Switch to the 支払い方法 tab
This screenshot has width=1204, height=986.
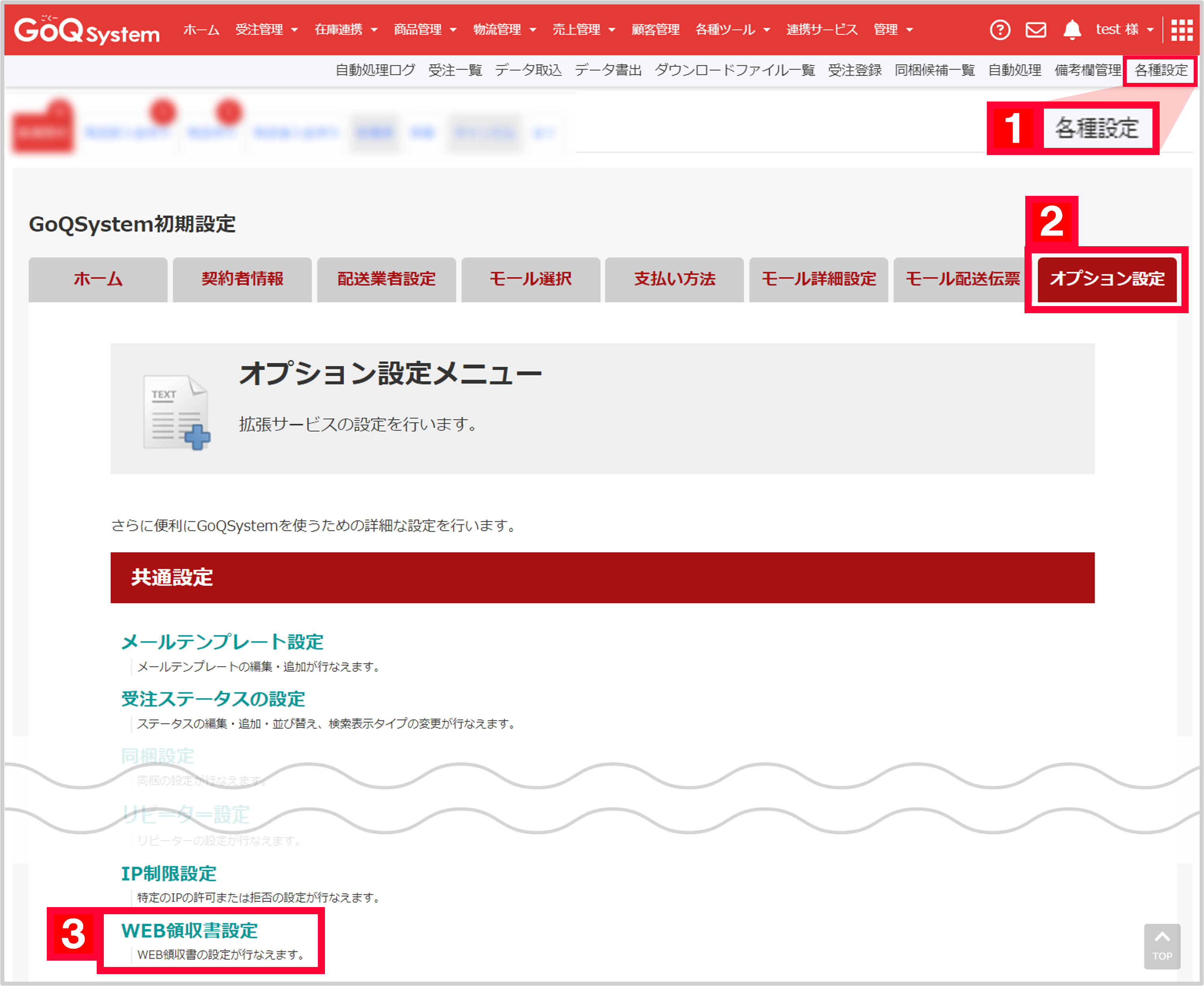click(674, 280)
